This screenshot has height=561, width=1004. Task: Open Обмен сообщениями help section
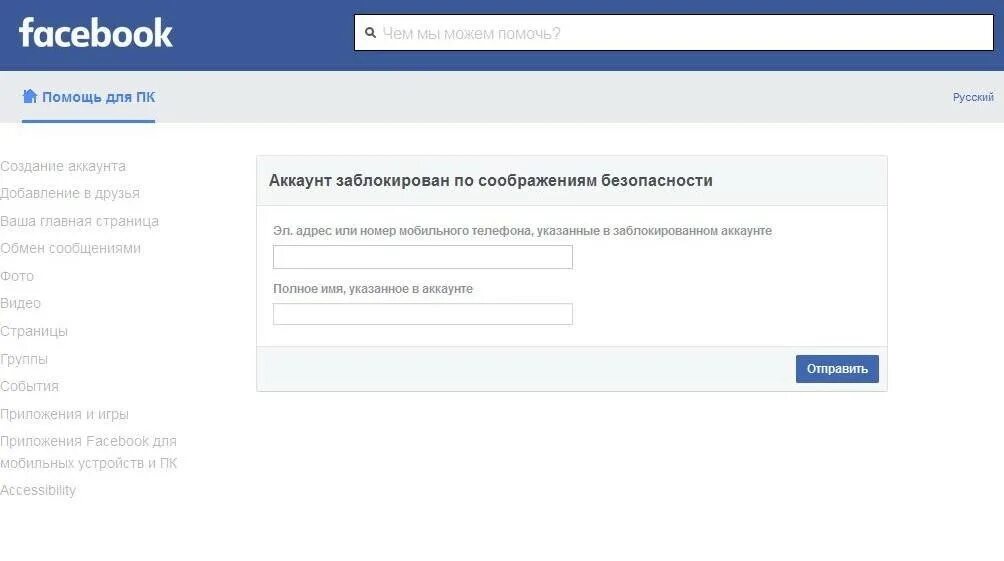pos(70,248)
